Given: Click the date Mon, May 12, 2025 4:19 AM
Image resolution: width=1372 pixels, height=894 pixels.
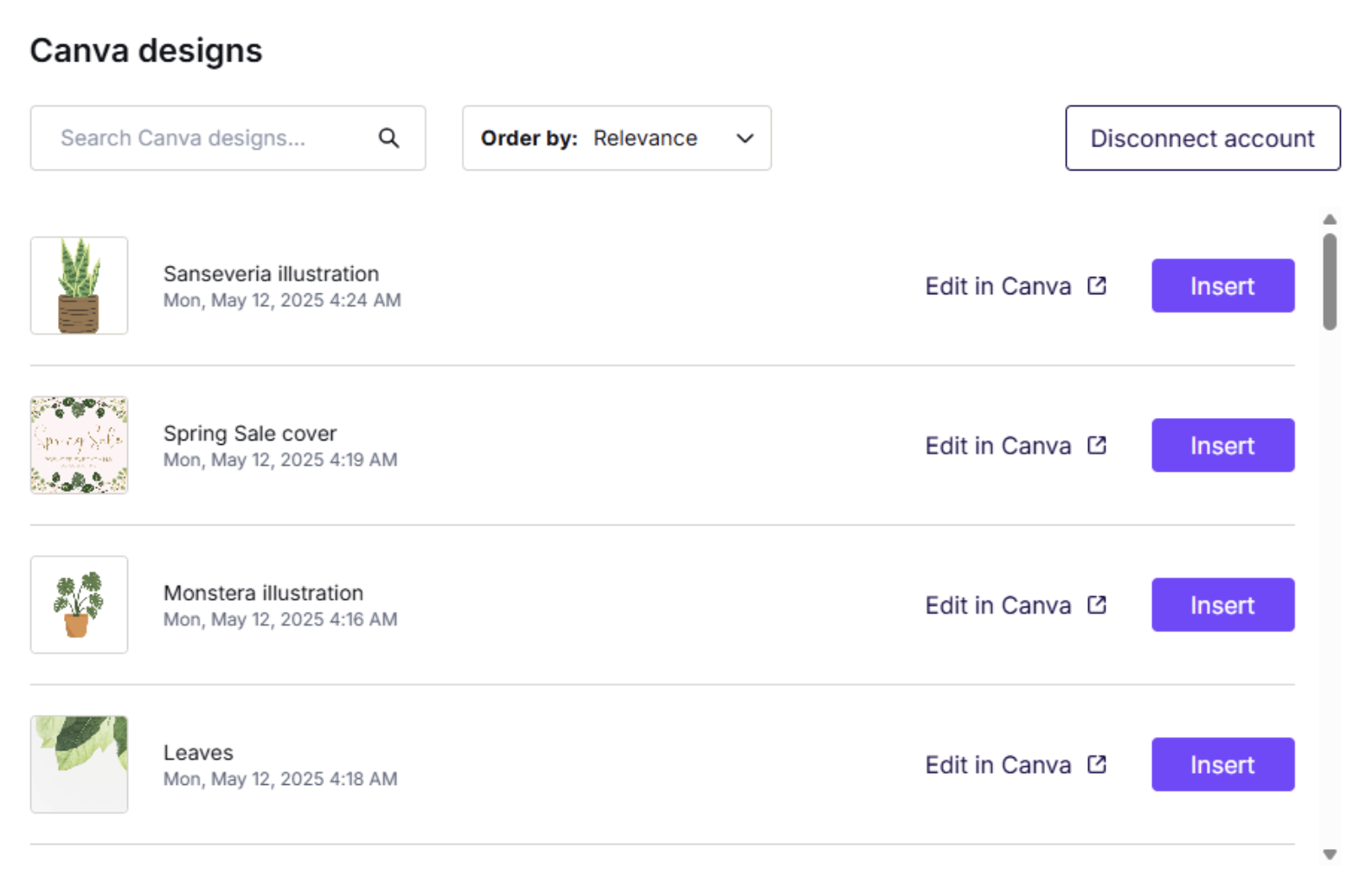Looking at the screenshot, I should point(280,460).
